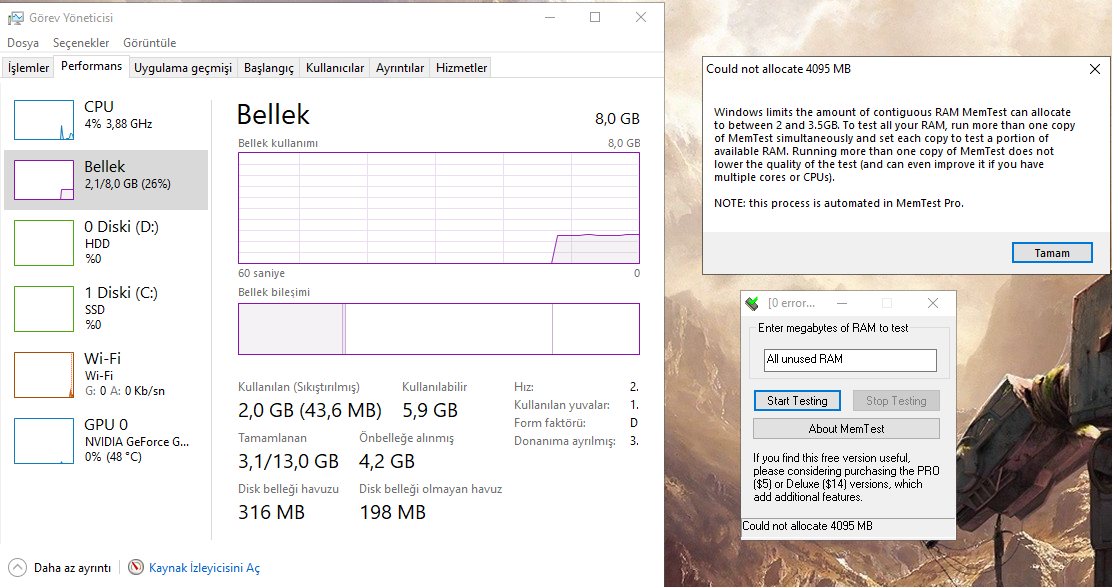The image size is (1112, 587).
Task: Click the MemTest title bar icon
Action: (752, 303)
